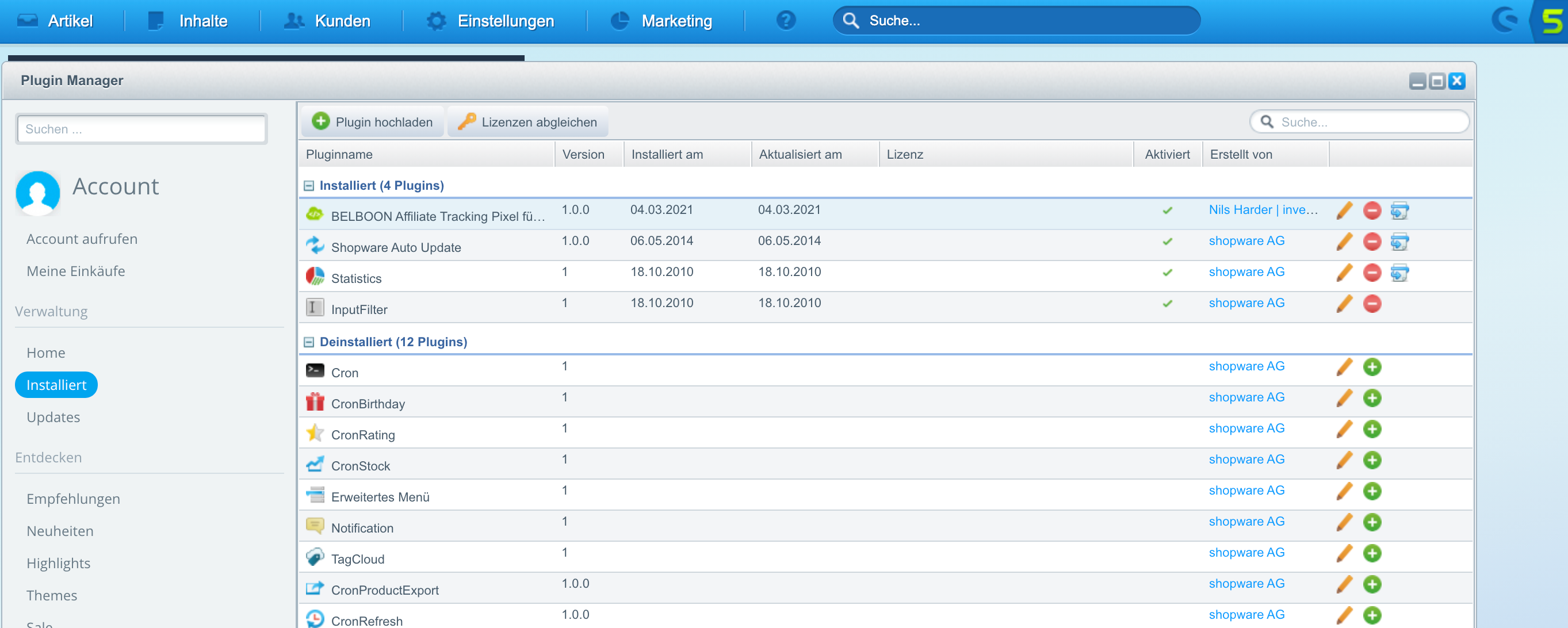Screen dimensions: 1568x628
Task: Uninstall the InputFilter plugin
Action: click(x=1372, y=304)
